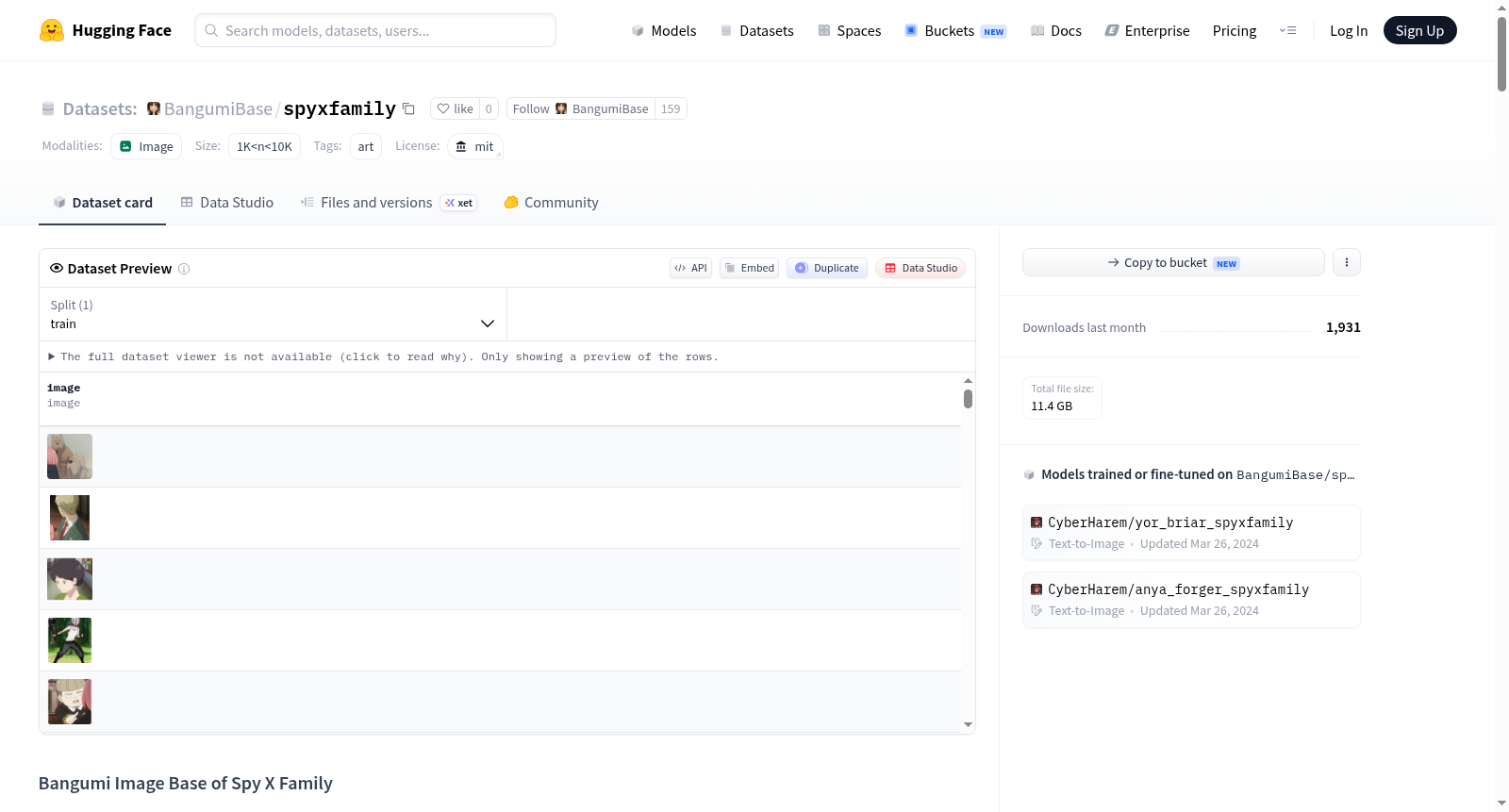Open the Files and versions tab

click(x=389, y=202)
